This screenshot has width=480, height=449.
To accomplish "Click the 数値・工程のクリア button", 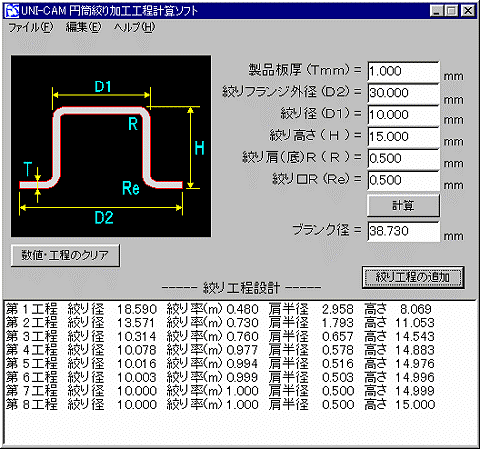I will pyautogui.click(x=65, y=255).
